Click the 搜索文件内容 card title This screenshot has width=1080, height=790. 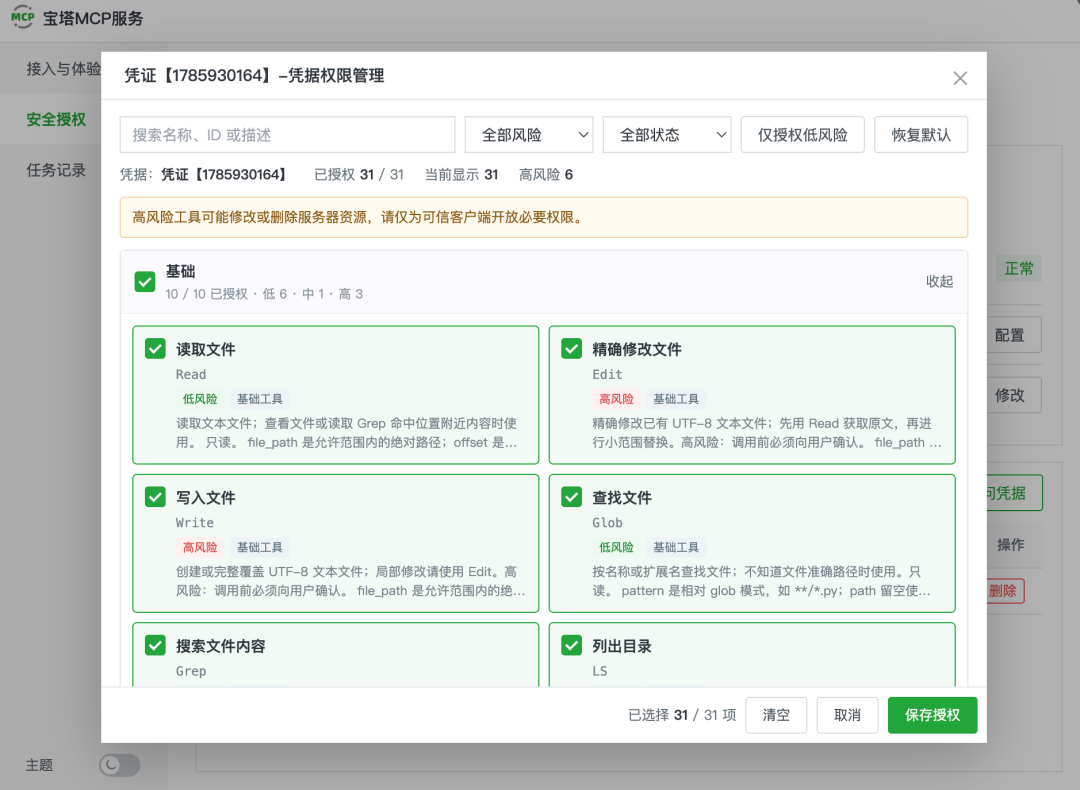pyautogui.click(x=221, y=646)
